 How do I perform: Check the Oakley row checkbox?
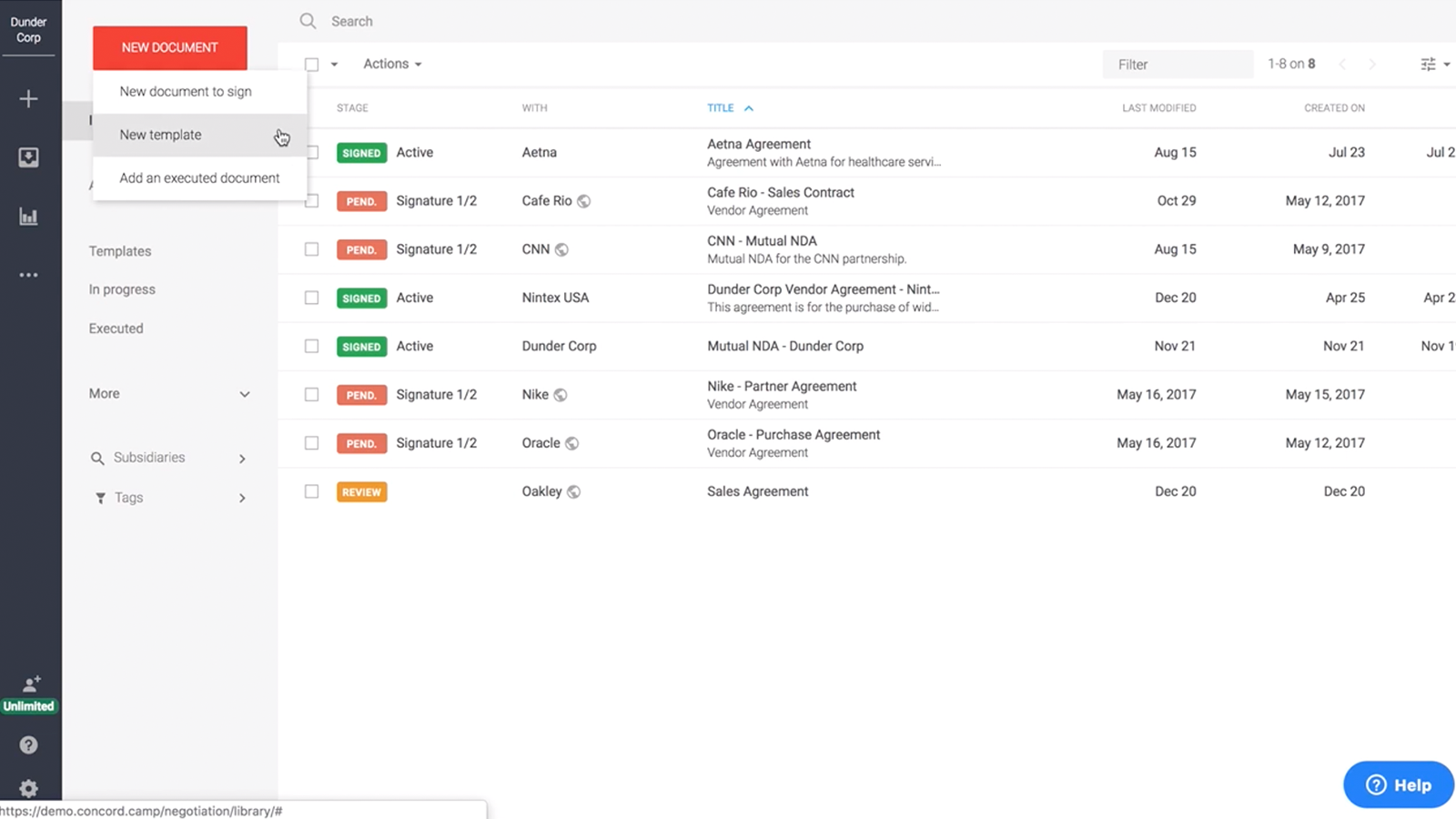tap(312, 491)
